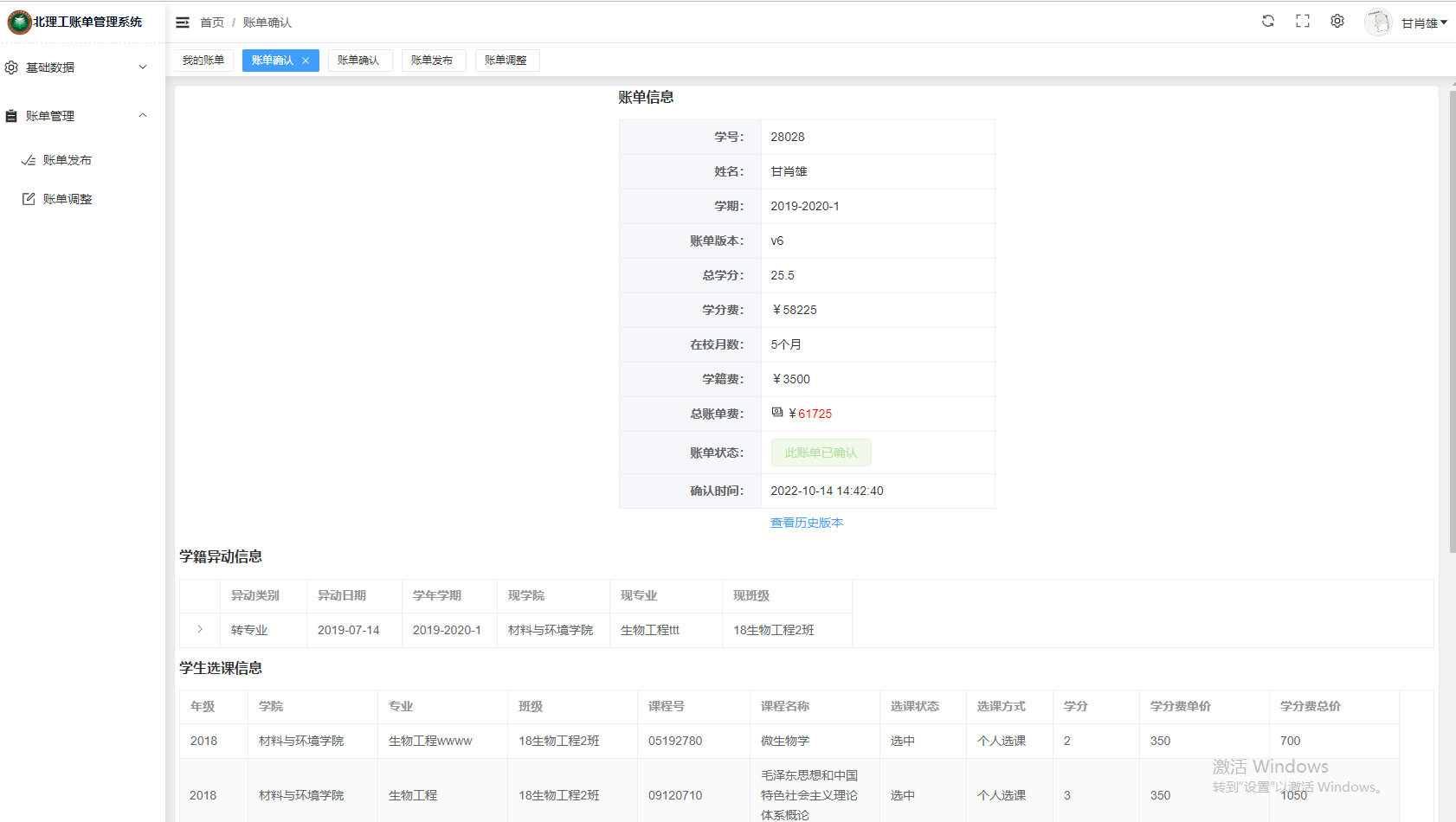The image size is (1456, 822).
Task: Open the 甘肖雄 user dropdown
Action: [1424, 23]
